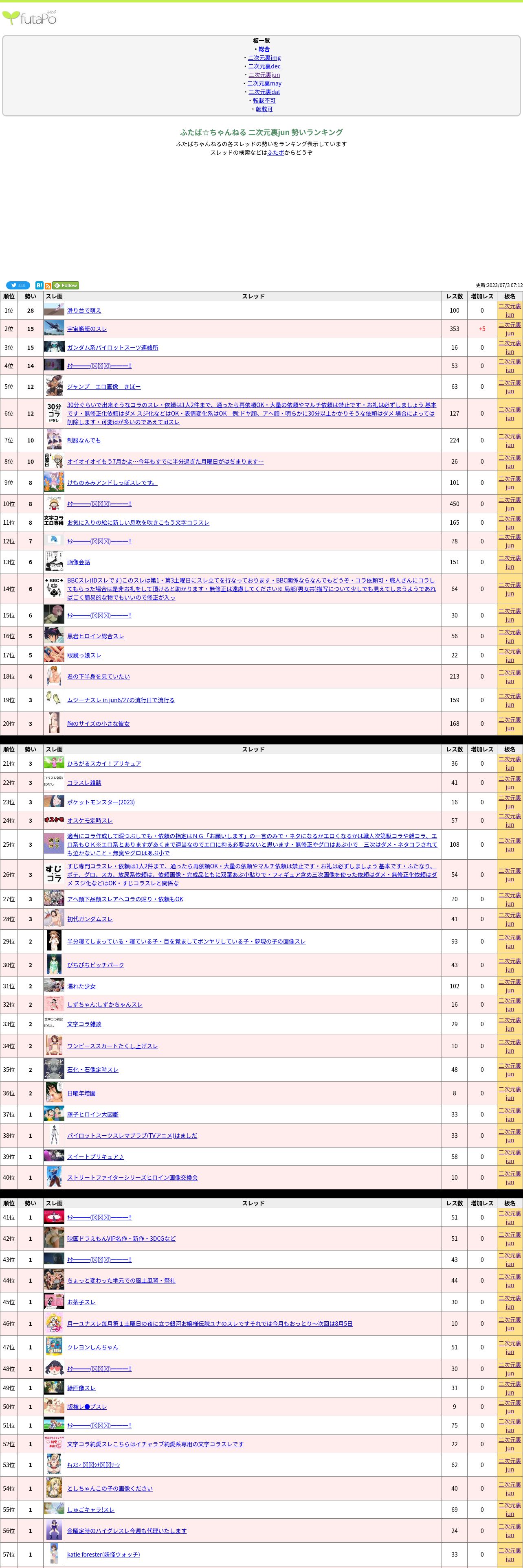This screenshot has height=1568, width=523.
Task: Follow the ふたポ search link
Action: pos(276,153)
